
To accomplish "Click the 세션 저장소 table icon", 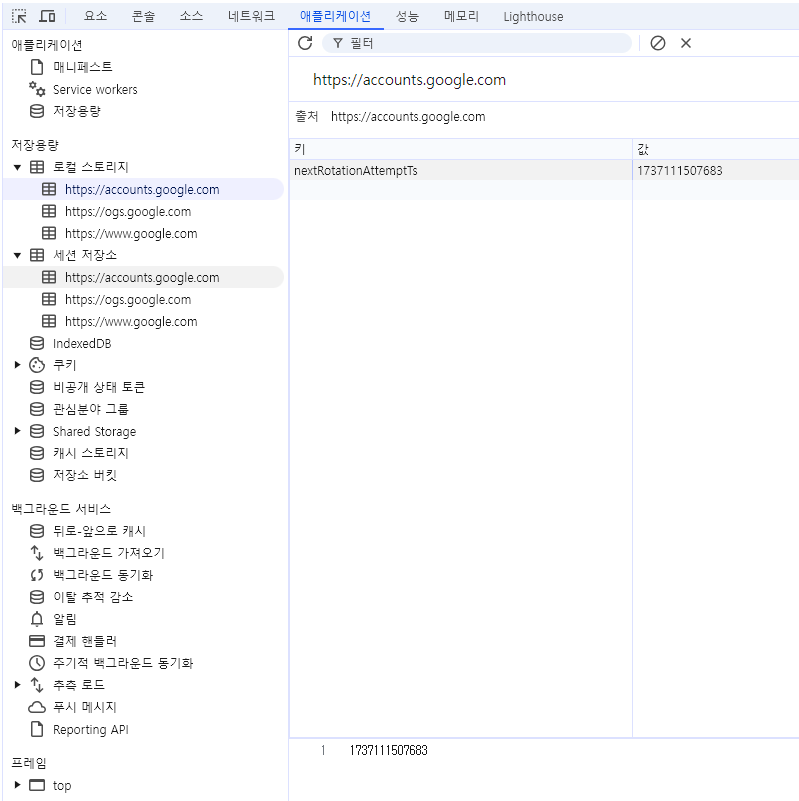I will pyautogui.click(x=37, y=255).
